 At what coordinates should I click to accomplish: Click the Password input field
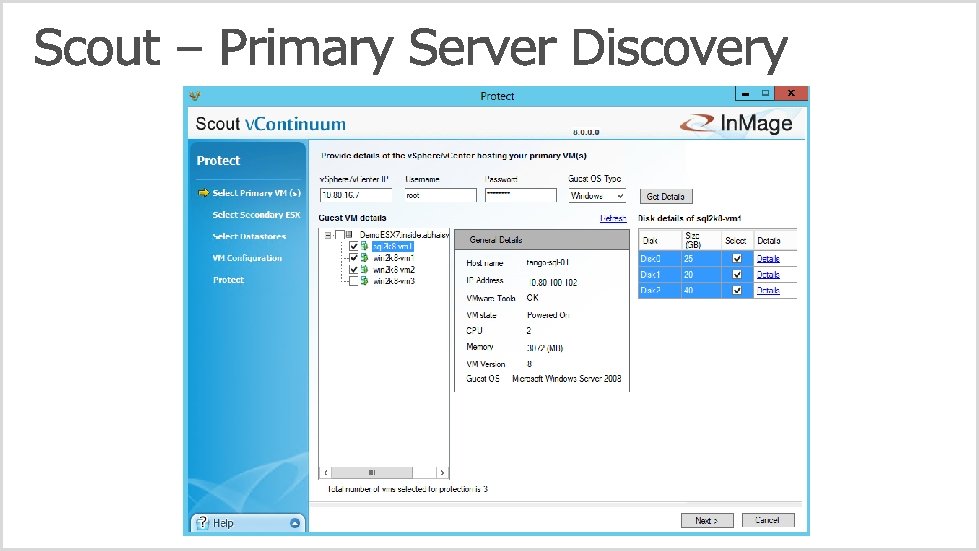coord(520,195)
